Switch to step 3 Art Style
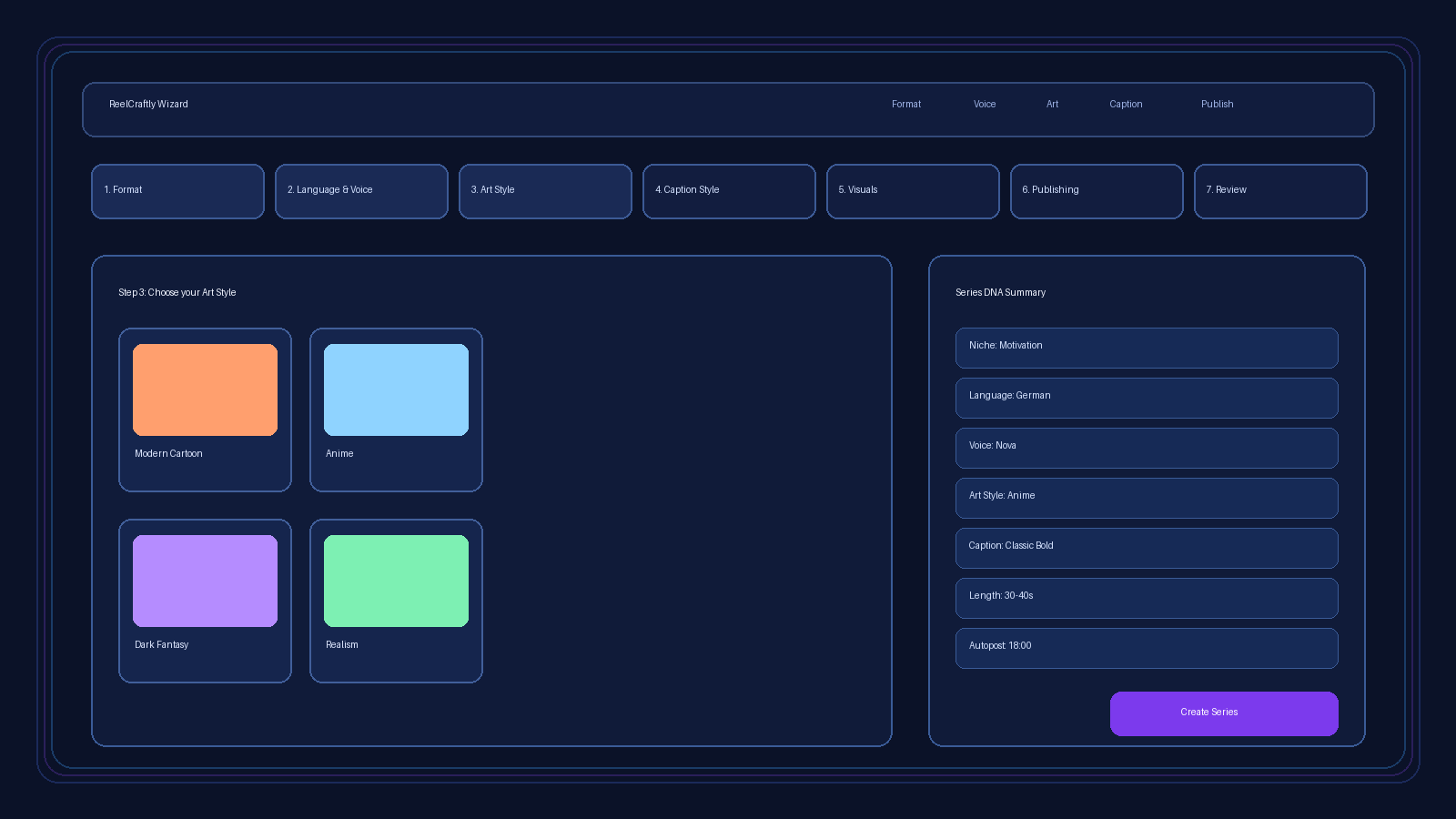 (x=545, y=191)
